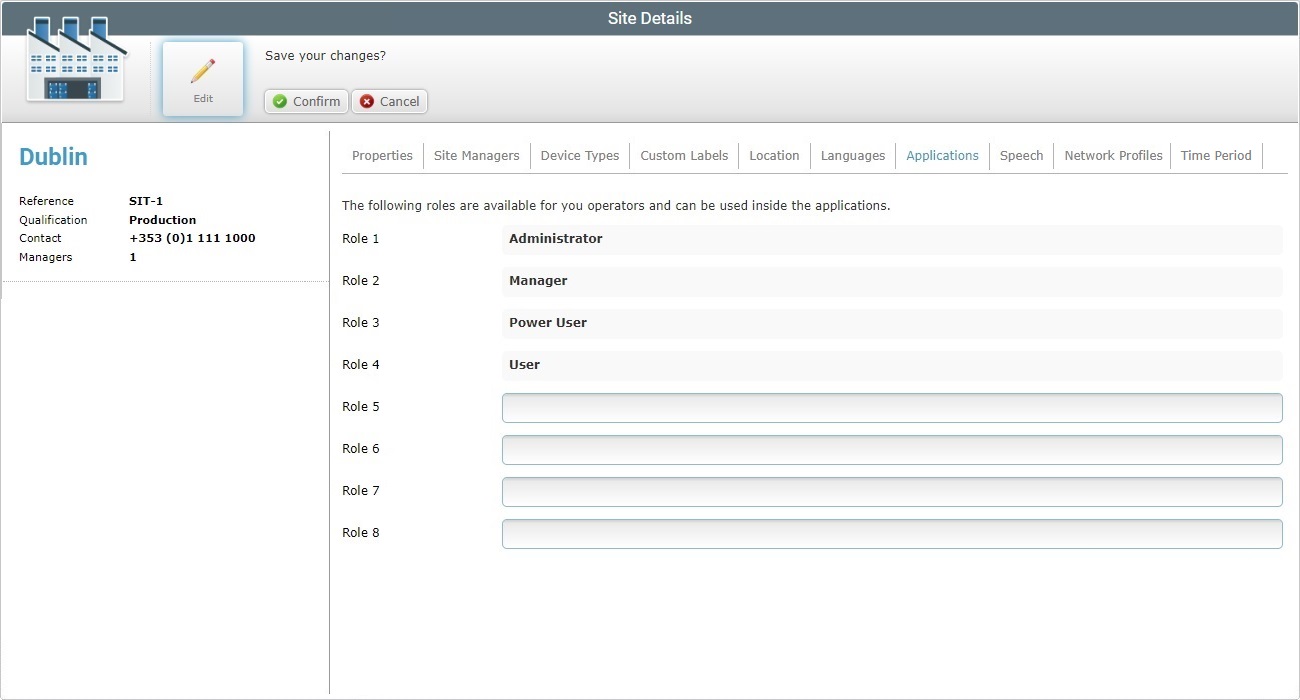Open the Site Managers tab
The height and width of the screenshot is (700, 1300).
coord(476,155)
